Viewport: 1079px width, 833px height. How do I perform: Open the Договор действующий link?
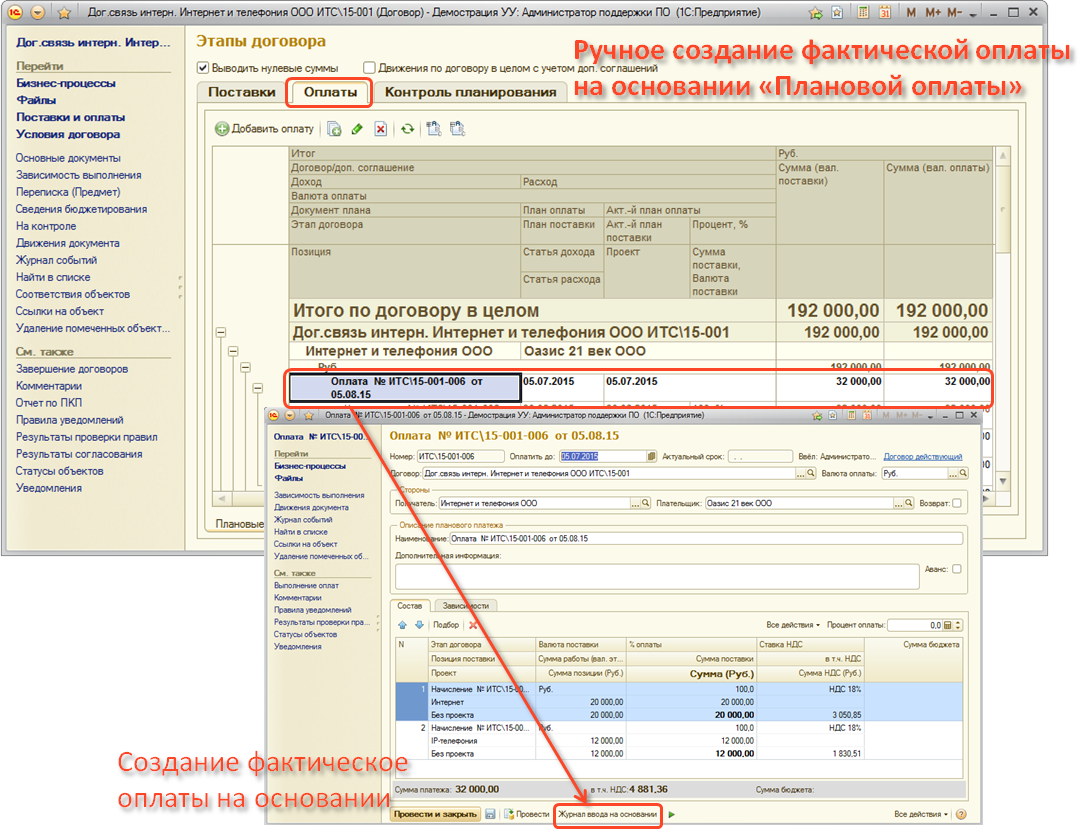tap(922, 457)
